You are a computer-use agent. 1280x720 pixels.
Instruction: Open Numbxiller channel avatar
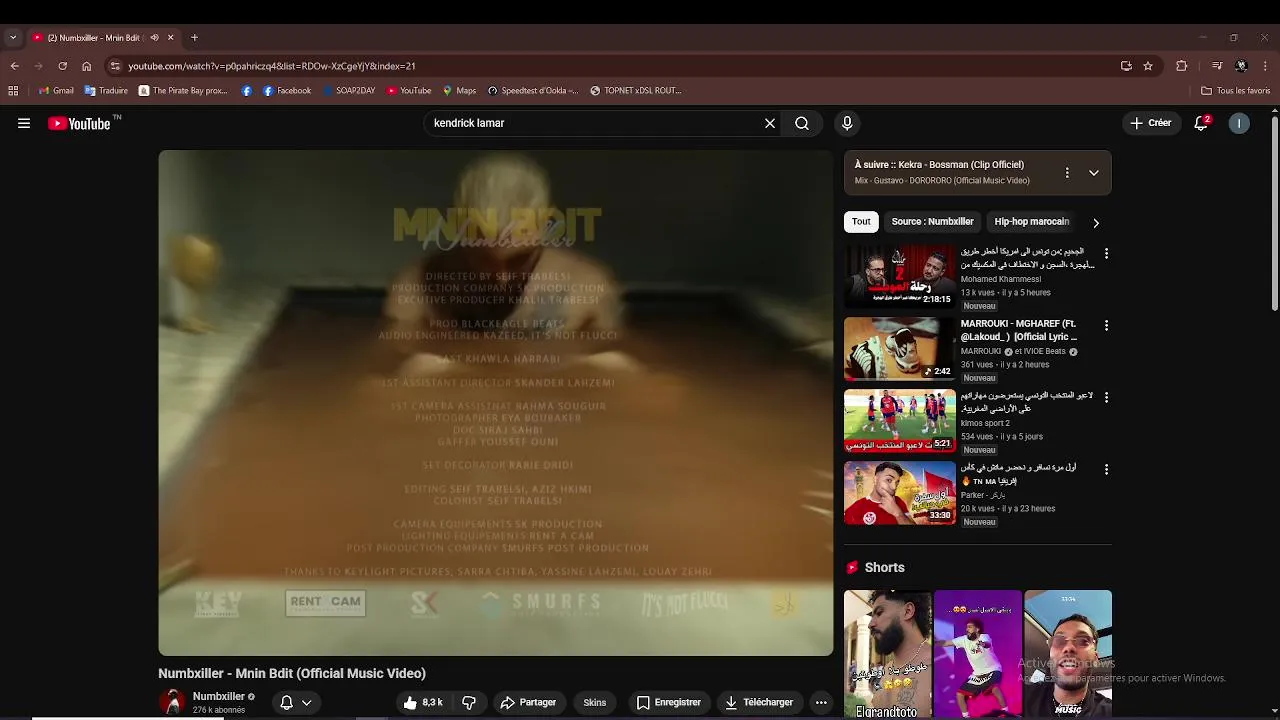(x=173, y=702)
